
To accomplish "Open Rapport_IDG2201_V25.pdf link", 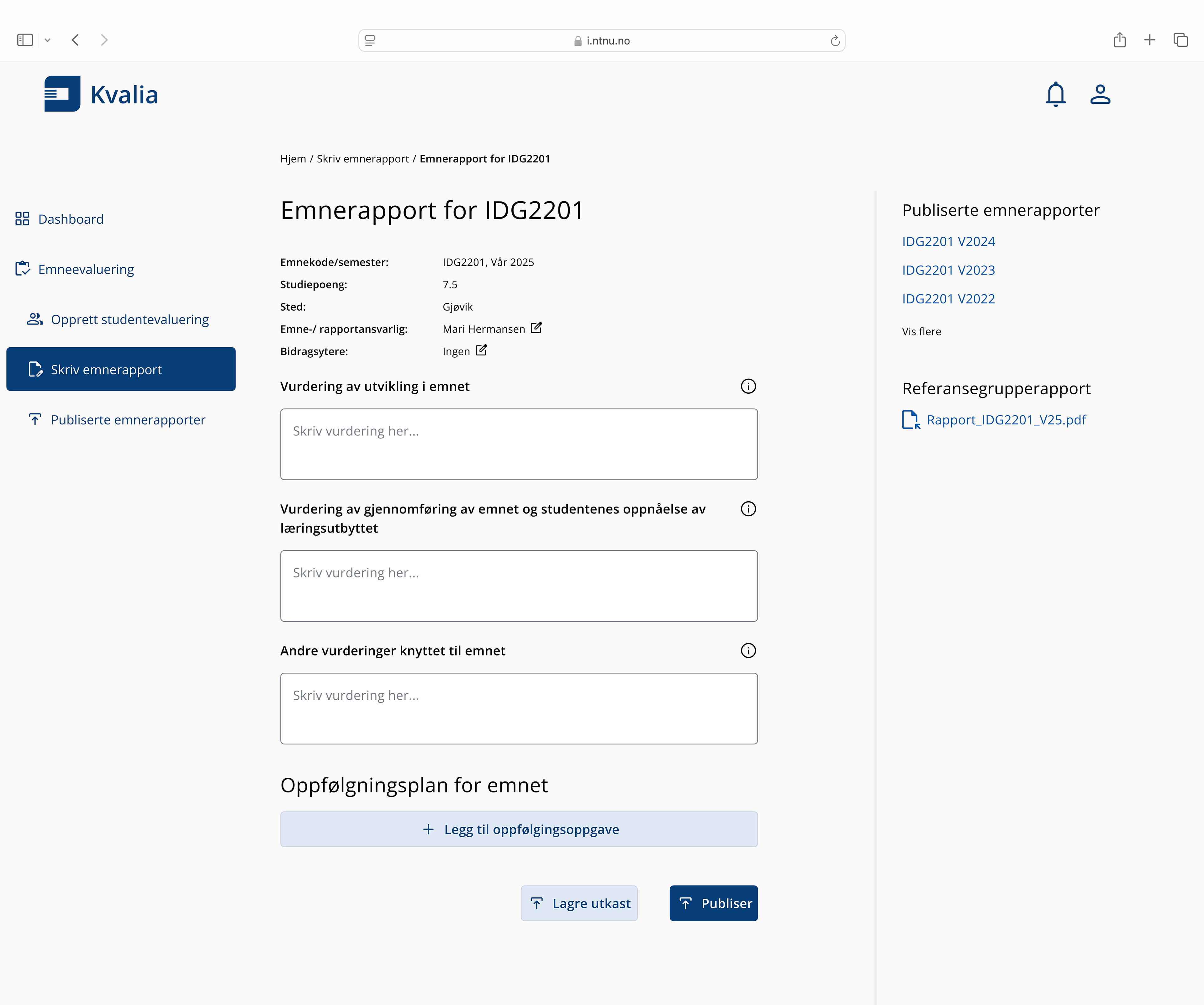I will (x=1006, y=420).
